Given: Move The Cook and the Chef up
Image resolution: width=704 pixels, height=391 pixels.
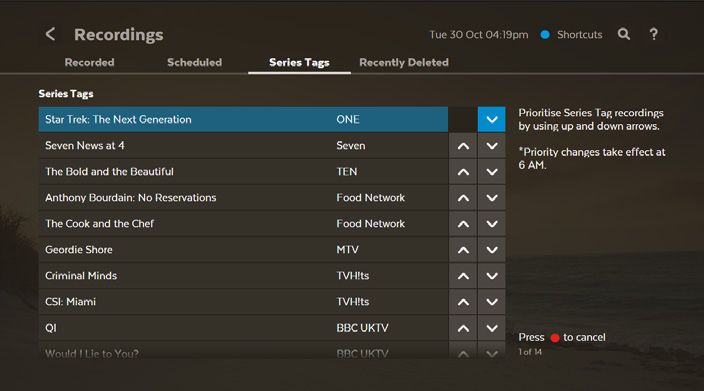Looking at the screenshot, I should point(463,224).
